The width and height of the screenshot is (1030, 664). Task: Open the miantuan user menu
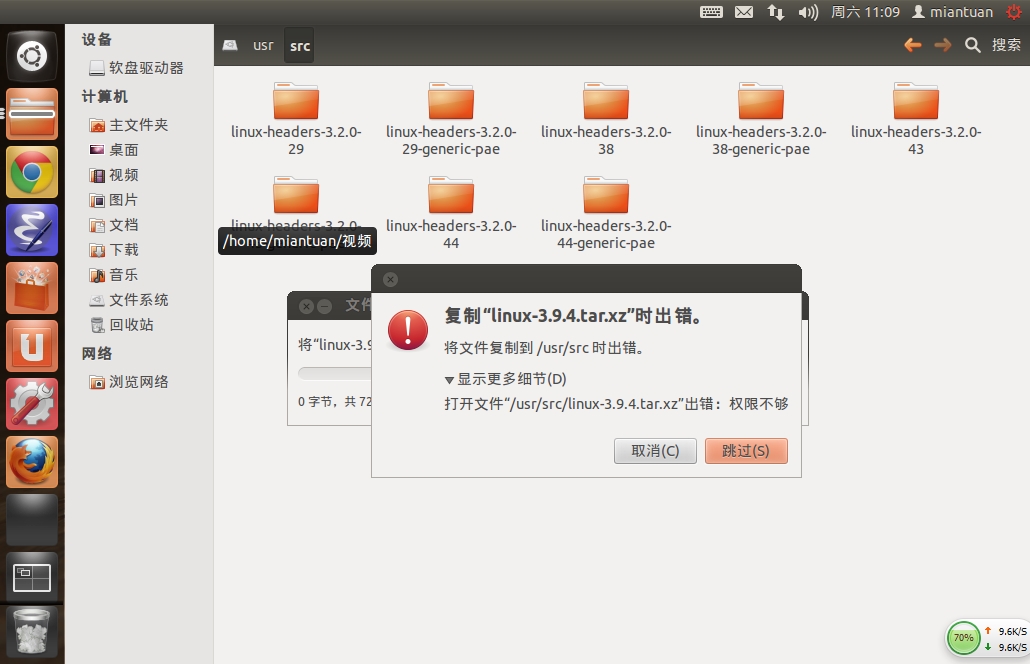952,12
